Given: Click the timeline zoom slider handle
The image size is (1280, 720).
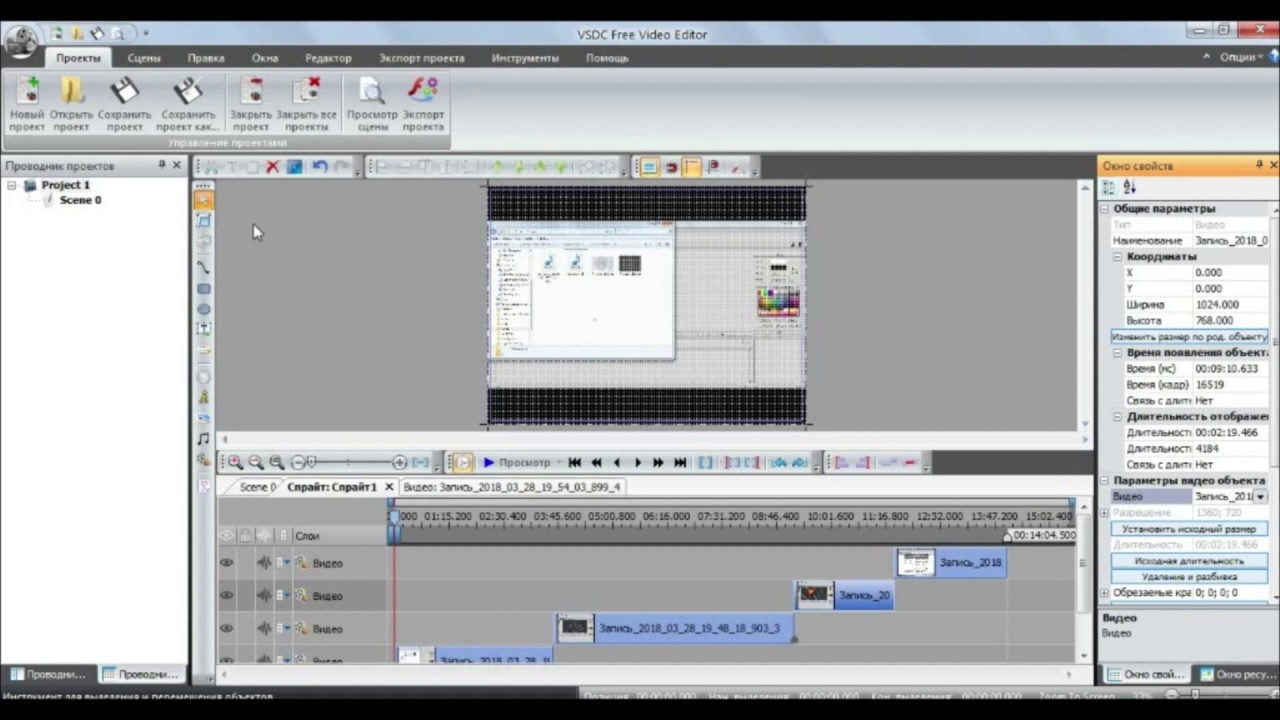Looking at the screenshot, I should point(312,462).
